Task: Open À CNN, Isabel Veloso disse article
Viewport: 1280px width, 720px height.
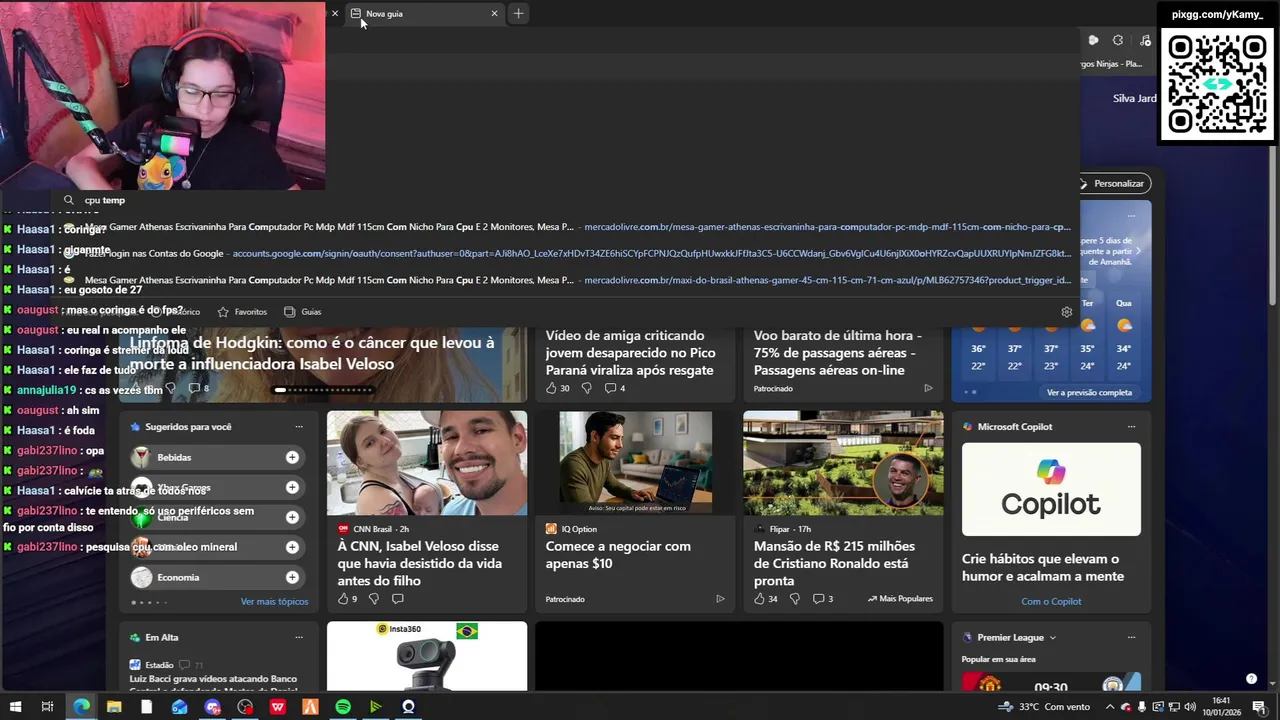Action: tap(420, 563)
